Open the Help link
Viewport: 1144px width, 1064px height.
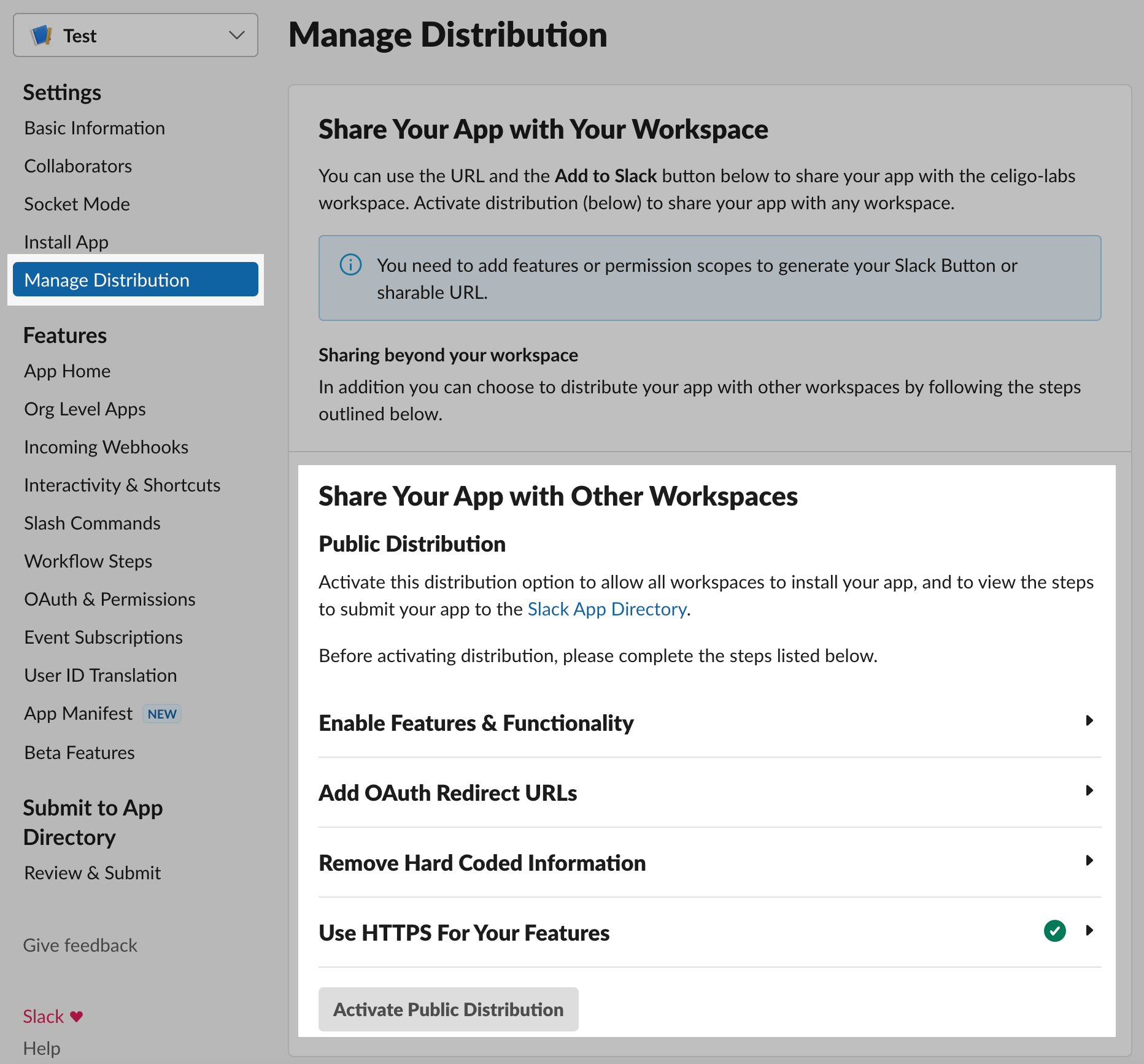(41, 1048)
